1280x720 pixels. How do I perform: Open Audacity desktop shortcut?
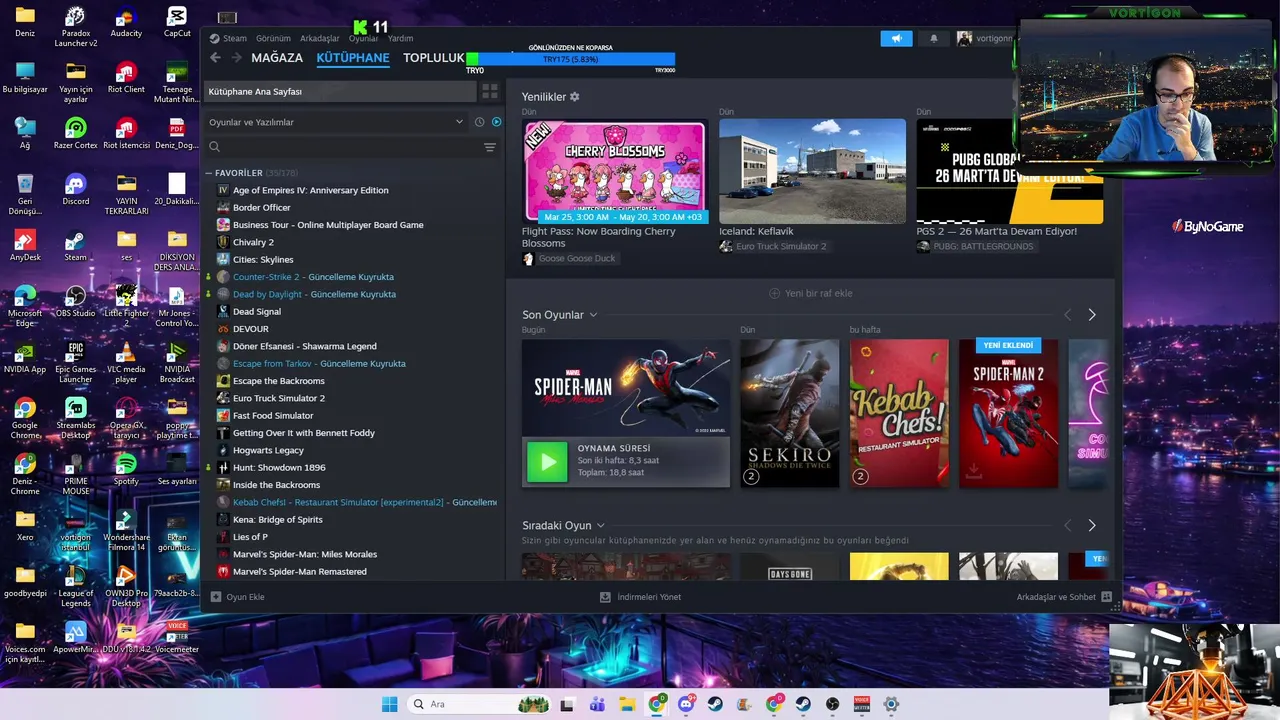point(126,22)
